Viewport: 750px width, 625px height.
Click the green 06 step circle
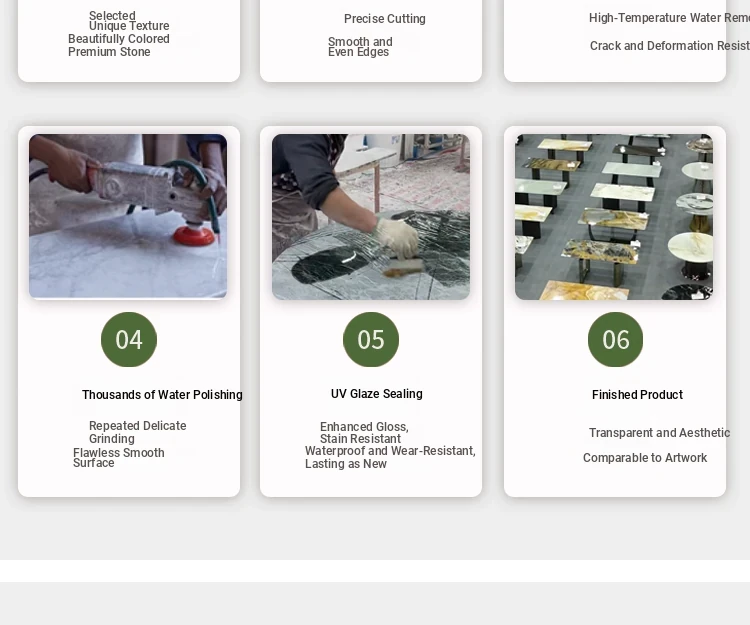615,340
